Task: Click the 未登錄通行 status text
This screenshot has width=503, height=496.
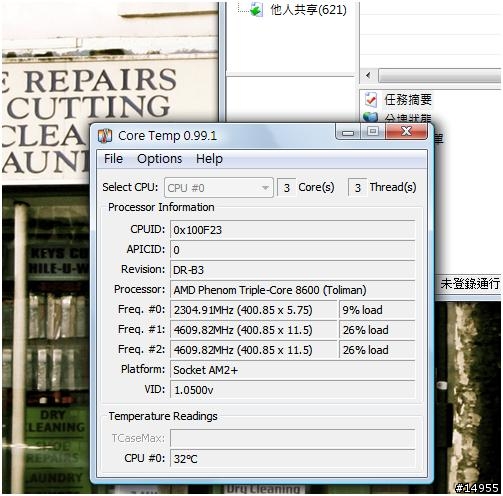Action: (470, 284)
